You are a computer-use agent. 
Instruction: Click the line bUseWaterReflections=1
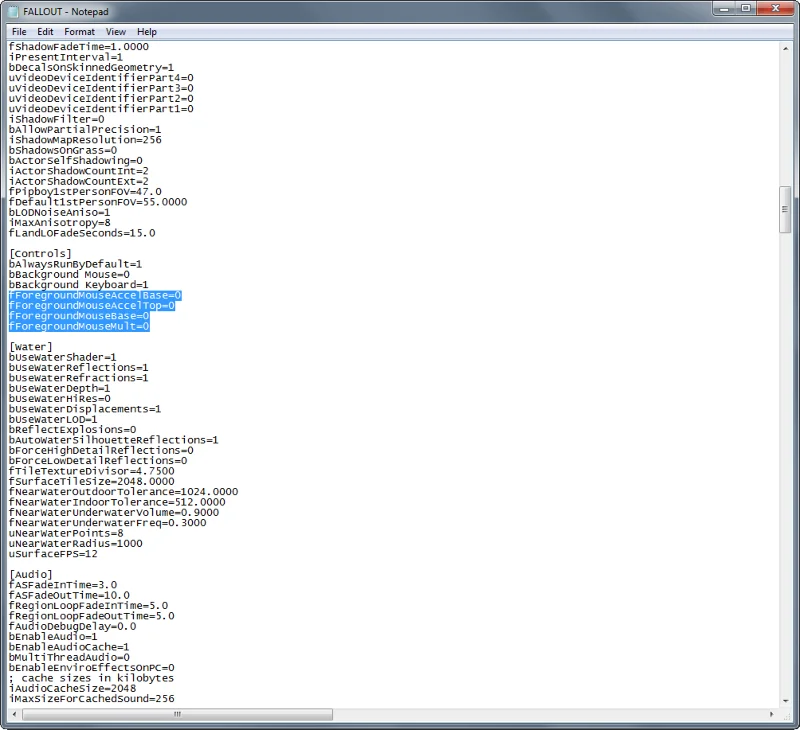79,368
